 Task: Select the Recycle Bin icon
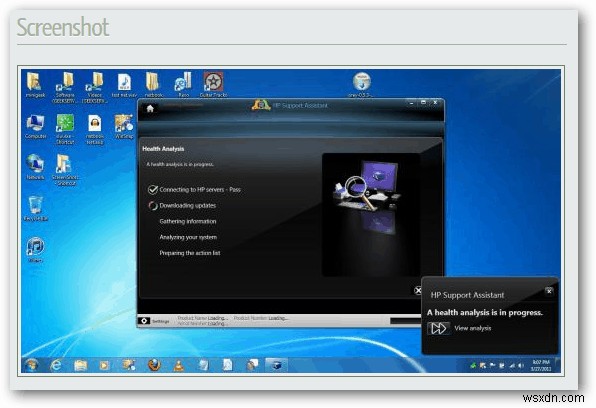click(35, 208)
